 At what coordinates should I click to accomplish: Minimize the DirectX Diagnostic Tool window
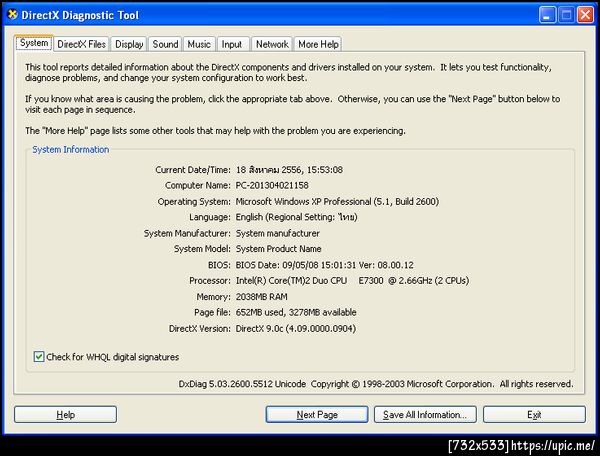[548, 15]
